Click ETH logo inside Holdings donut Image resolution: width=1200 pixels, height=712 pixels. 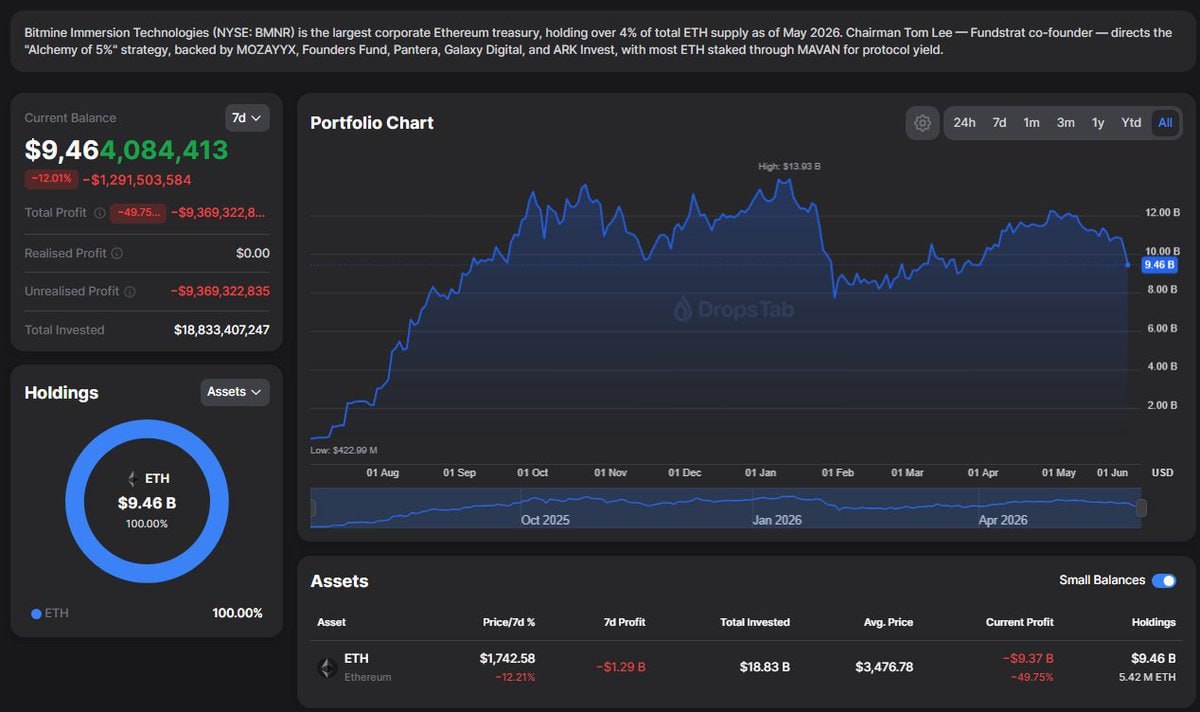coord(131,479)
